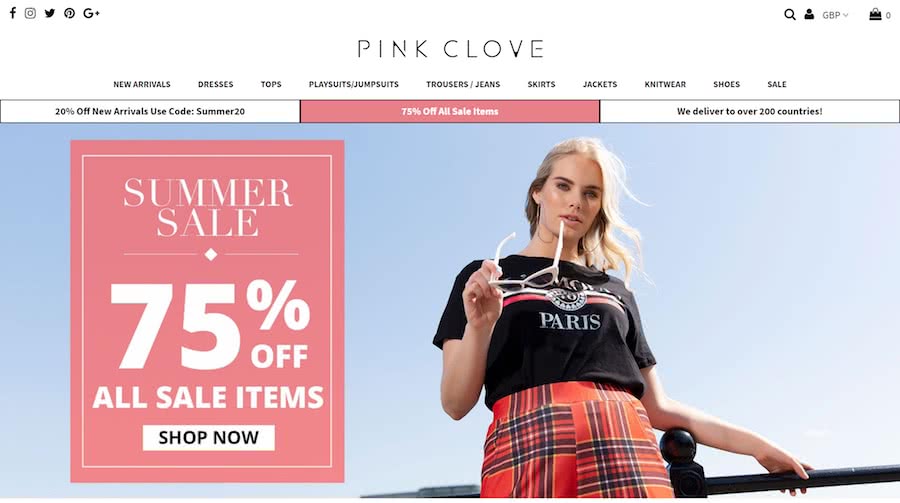
Task: Open the New Arrivals menu
Action: 142,84
